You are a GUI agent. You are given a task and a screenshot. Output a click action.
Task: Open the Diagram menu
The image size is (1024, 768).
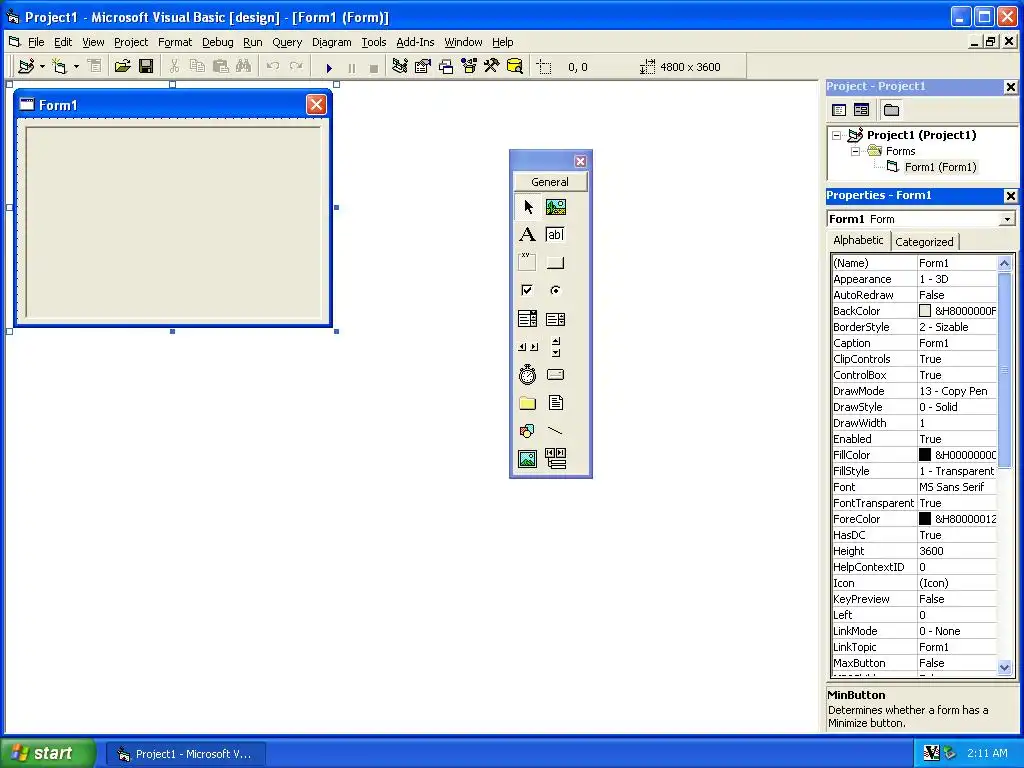coord(331,42)
